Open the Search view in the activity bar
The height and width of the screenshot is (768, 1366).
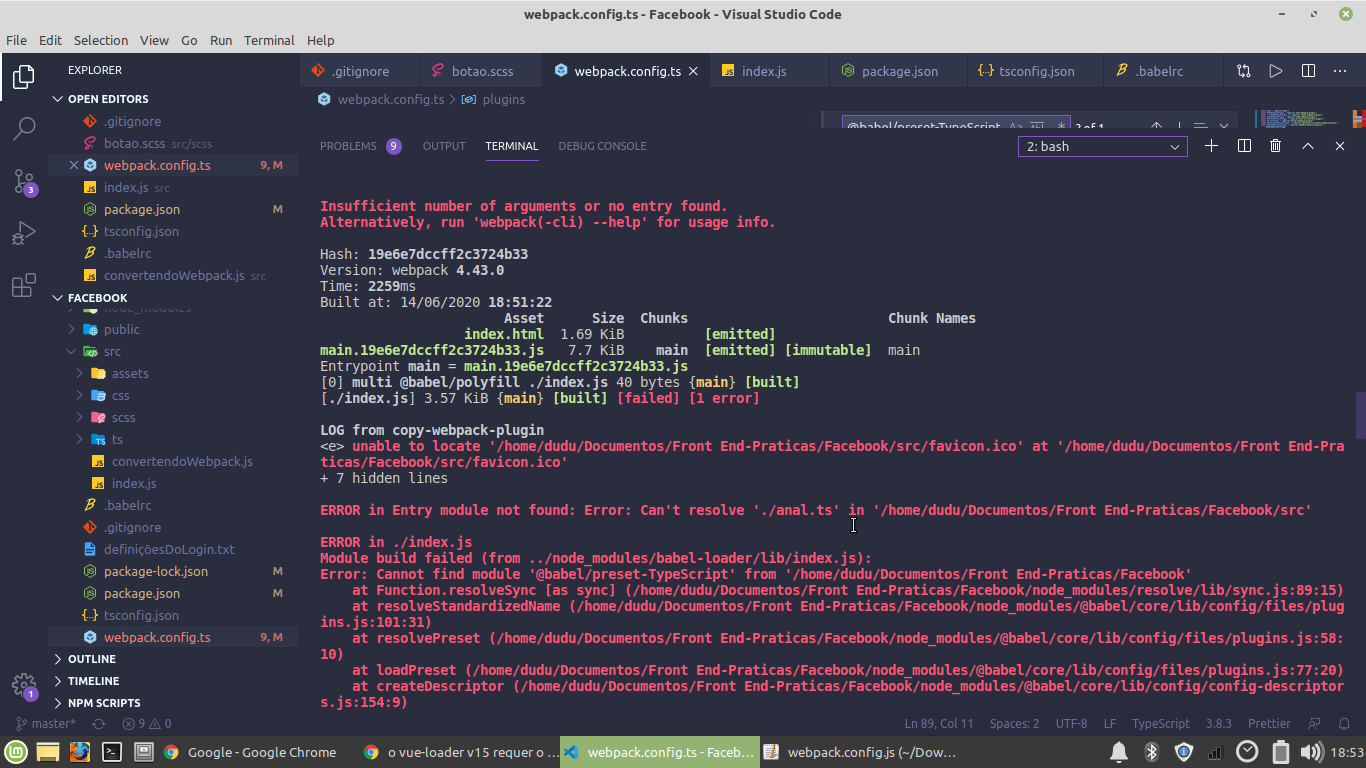tap(24, 129)
